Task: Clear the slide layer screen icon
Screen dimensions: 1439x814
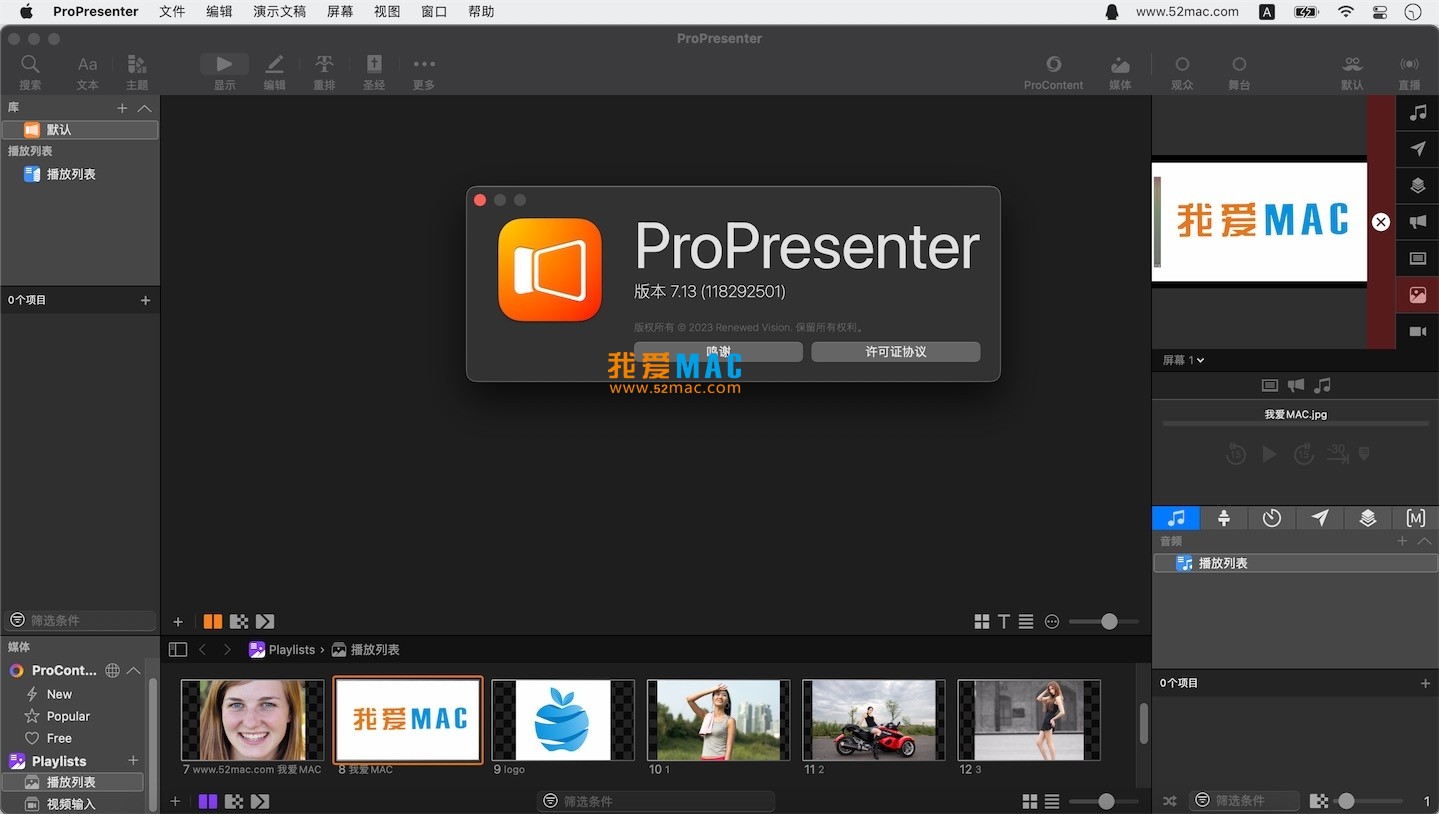Action: (1418, 258)
